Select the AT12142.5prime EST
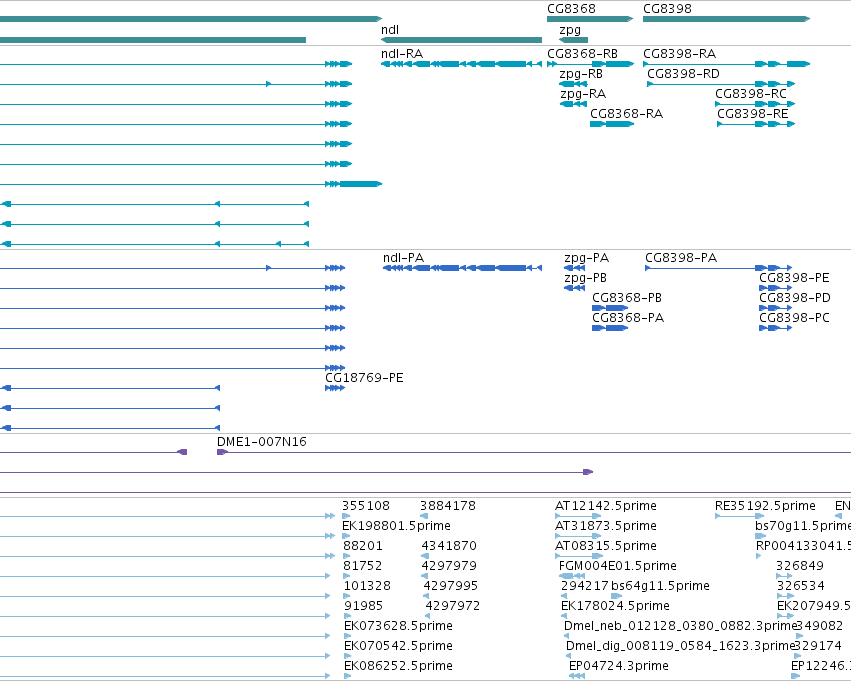Screen dimensions: 851x681 coord(578,516)
